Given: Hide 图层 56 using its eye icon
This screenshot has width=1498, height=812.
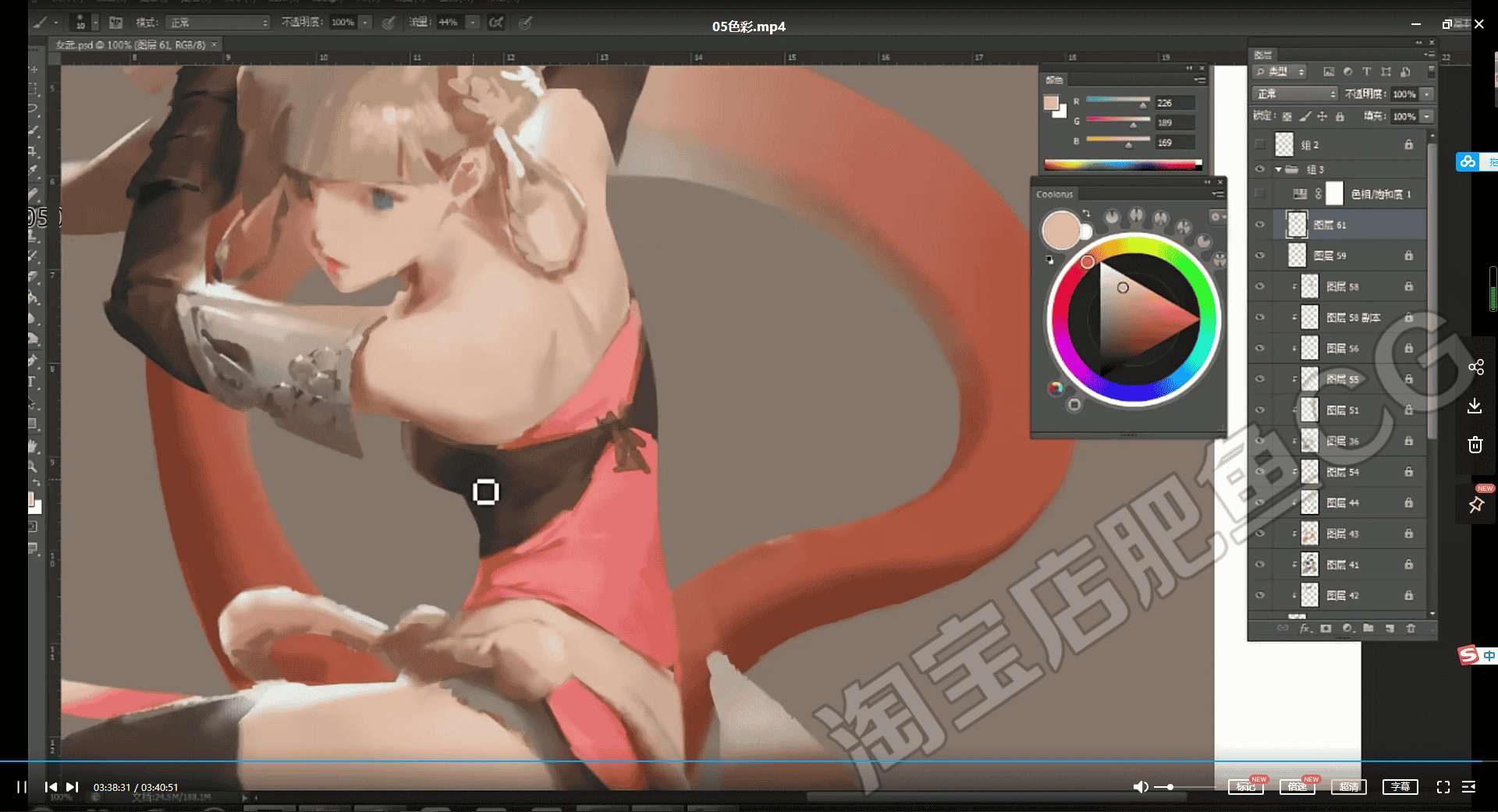Looking at the screenshot, I should [x=1259, y=348].
